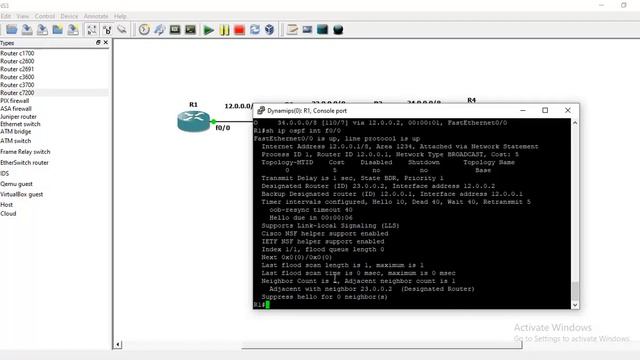This screenshot has height=360, width=640.
Task: Click console scrollbar down arrow
Action: coord(575,304)
